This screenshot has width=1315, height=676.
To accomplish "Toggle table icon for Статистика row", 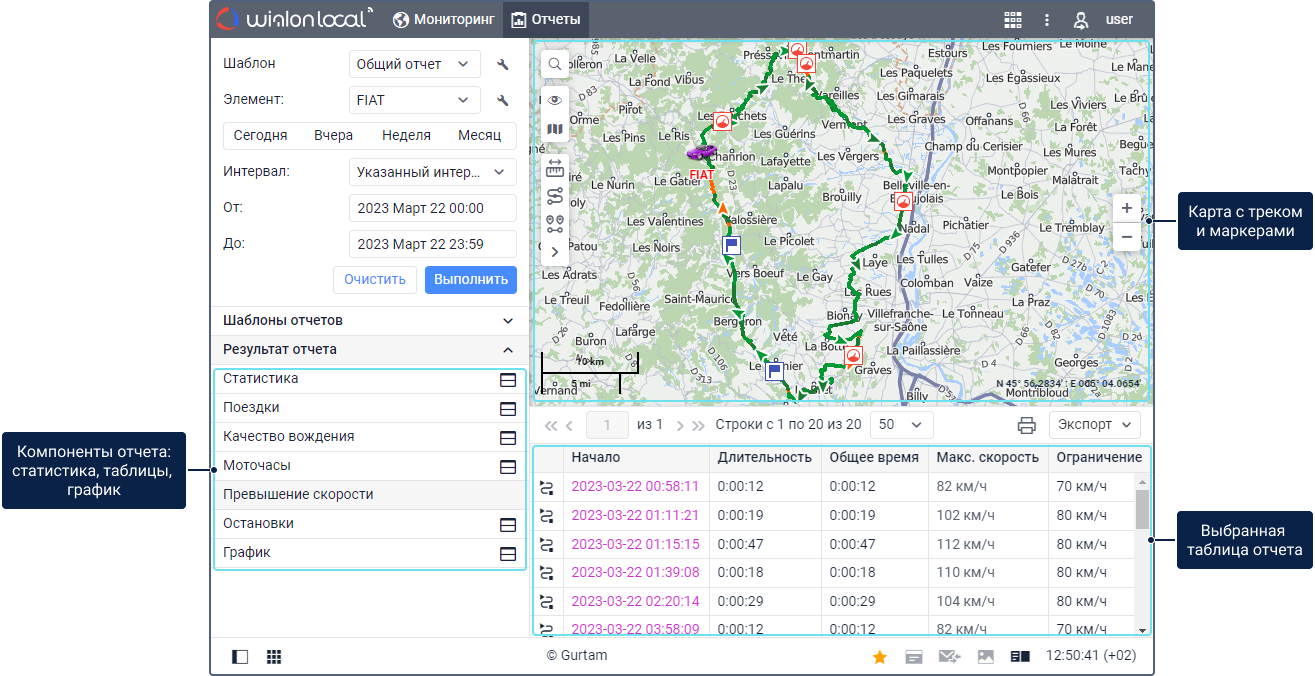I will pos(508,380).
